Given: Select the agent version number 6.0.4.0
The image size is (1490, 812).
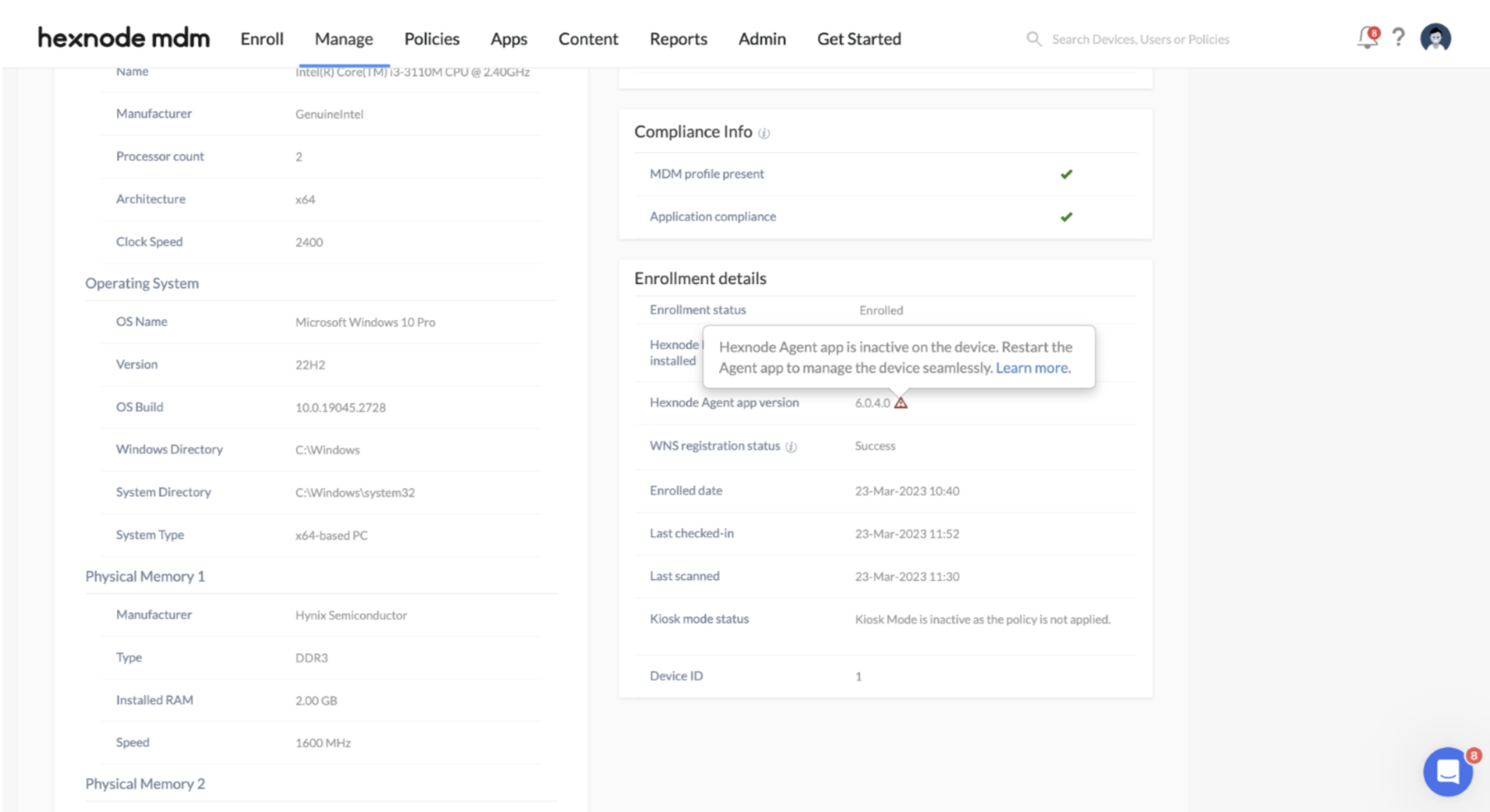Looking at the screenshot, I should (872, 403).
